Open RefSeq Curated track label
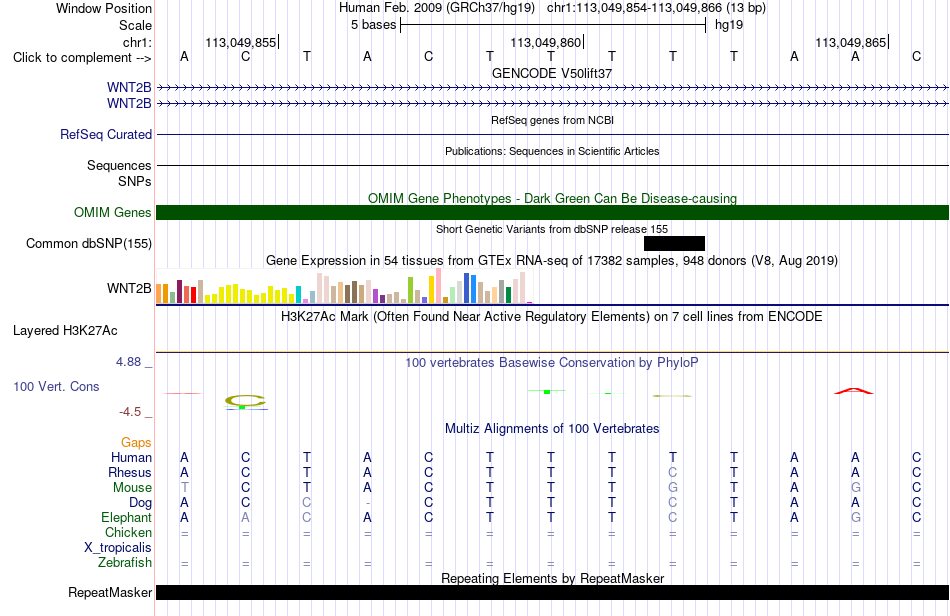Image resolution: width=950 pixels, height=616 pixels. coord(106,134)
